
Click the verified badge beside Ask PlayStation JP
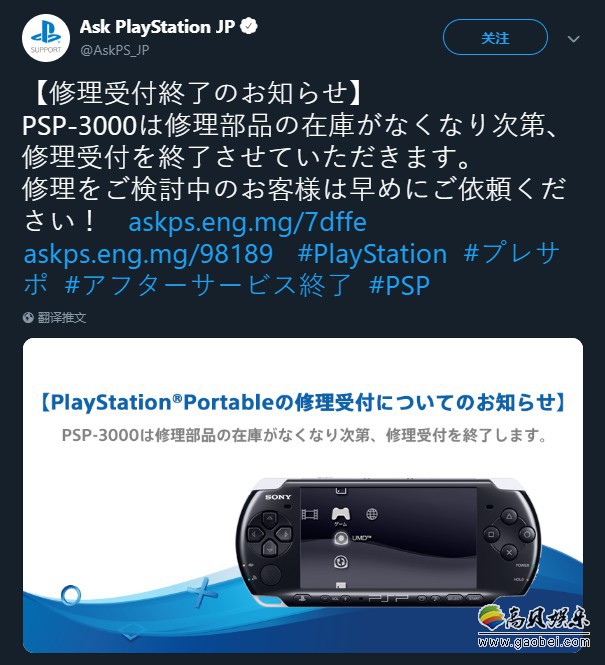click(x=248, y=26)
